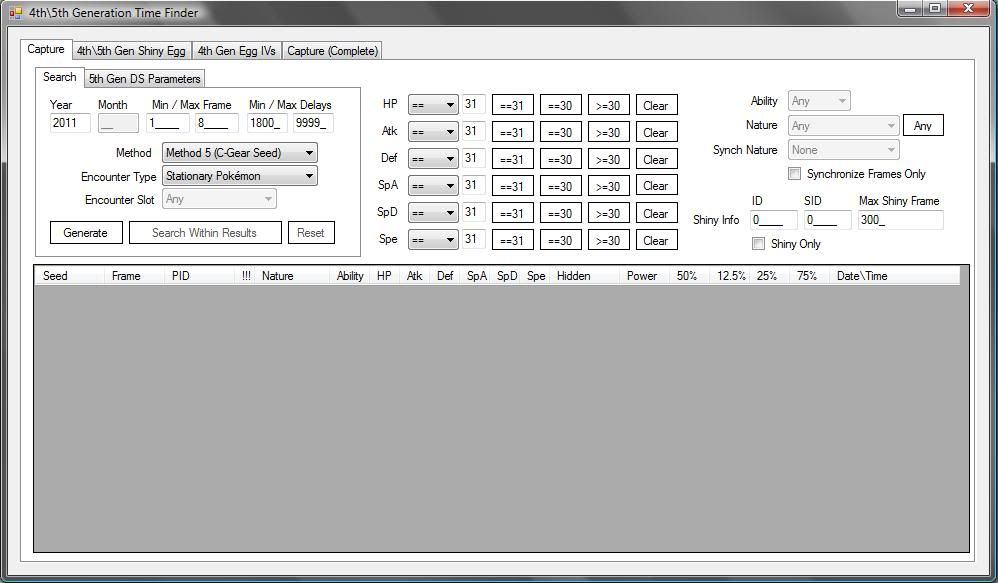Open the Atk comparison operator dropdown
998x583 pixels.
coord(433,132)
